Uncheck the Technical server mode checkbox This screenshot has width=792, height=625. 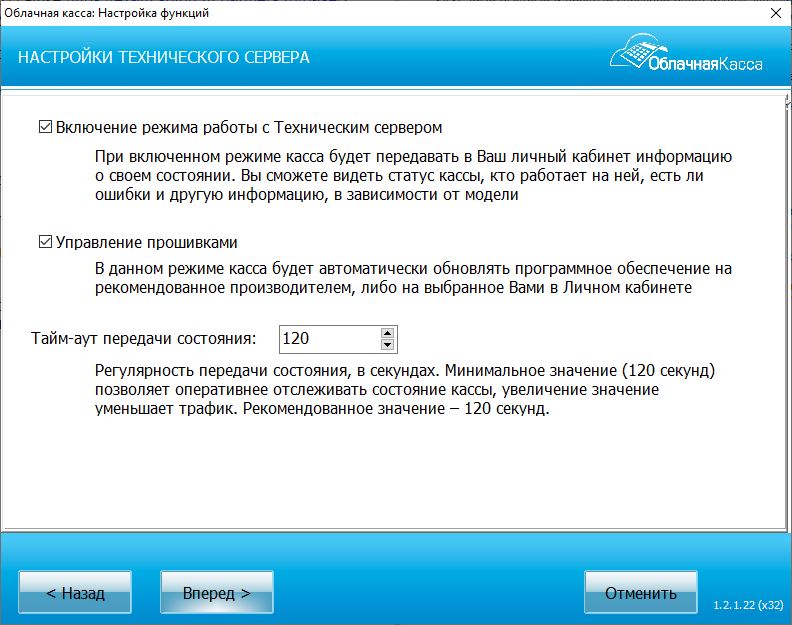coord(44,128)
